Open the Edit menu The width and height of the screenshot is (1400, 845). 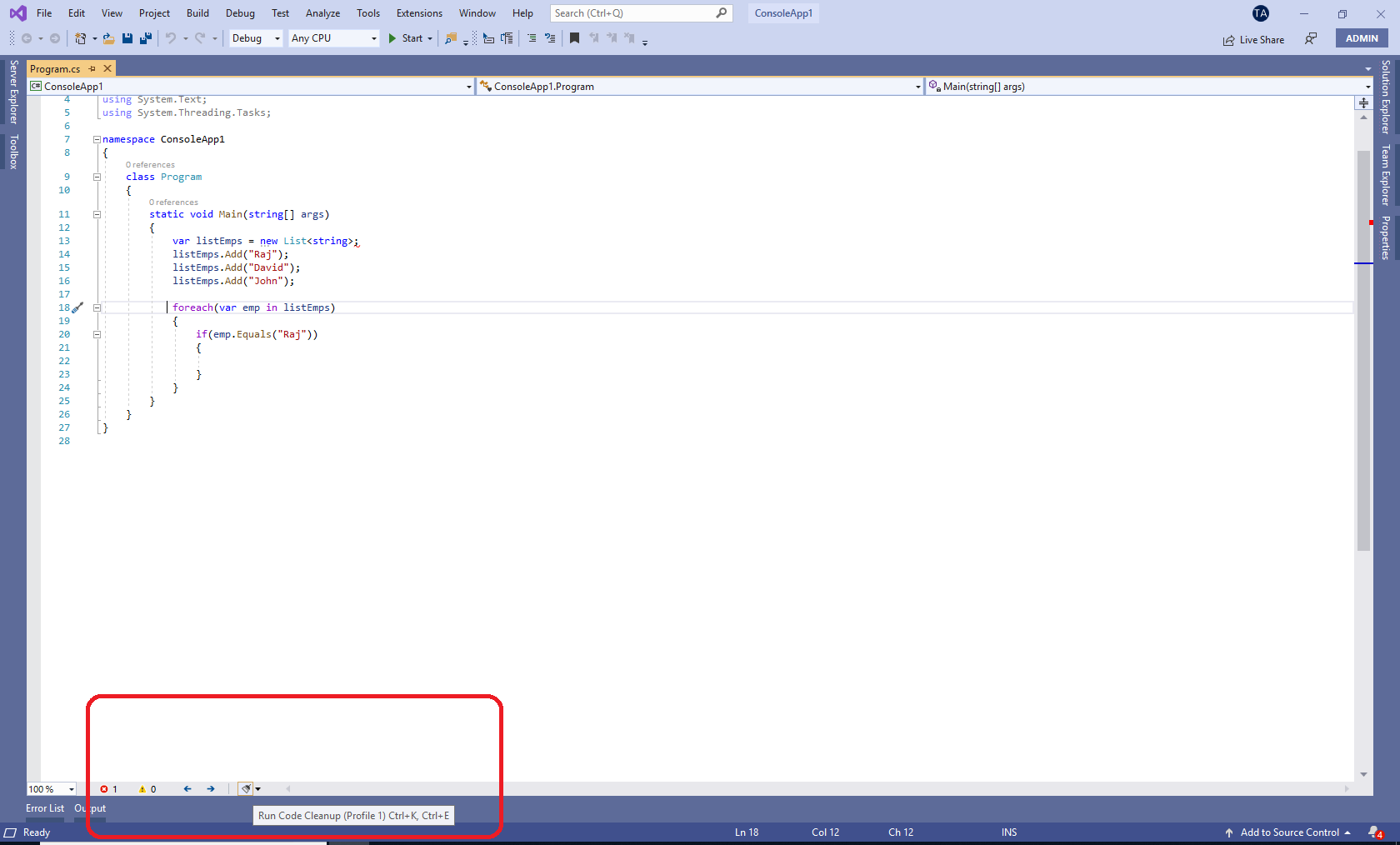[77, 13]
